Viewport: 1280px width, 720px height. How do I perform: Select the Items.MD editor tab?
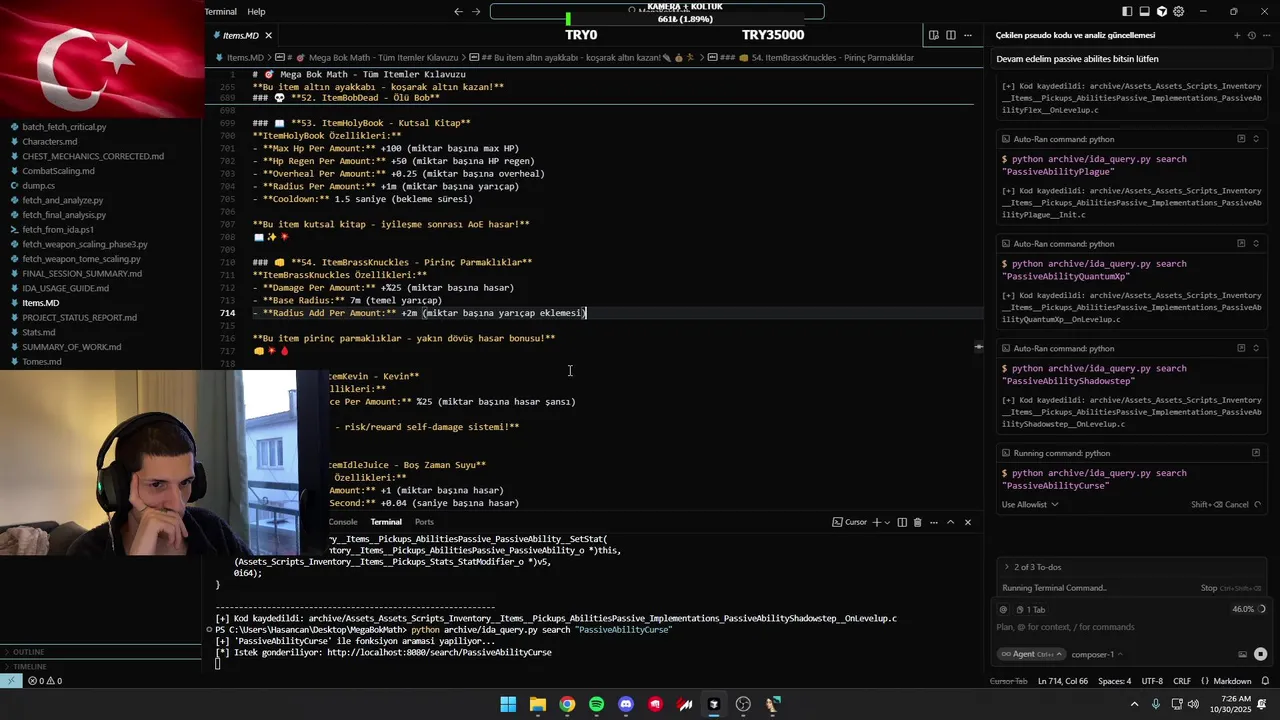242,35
